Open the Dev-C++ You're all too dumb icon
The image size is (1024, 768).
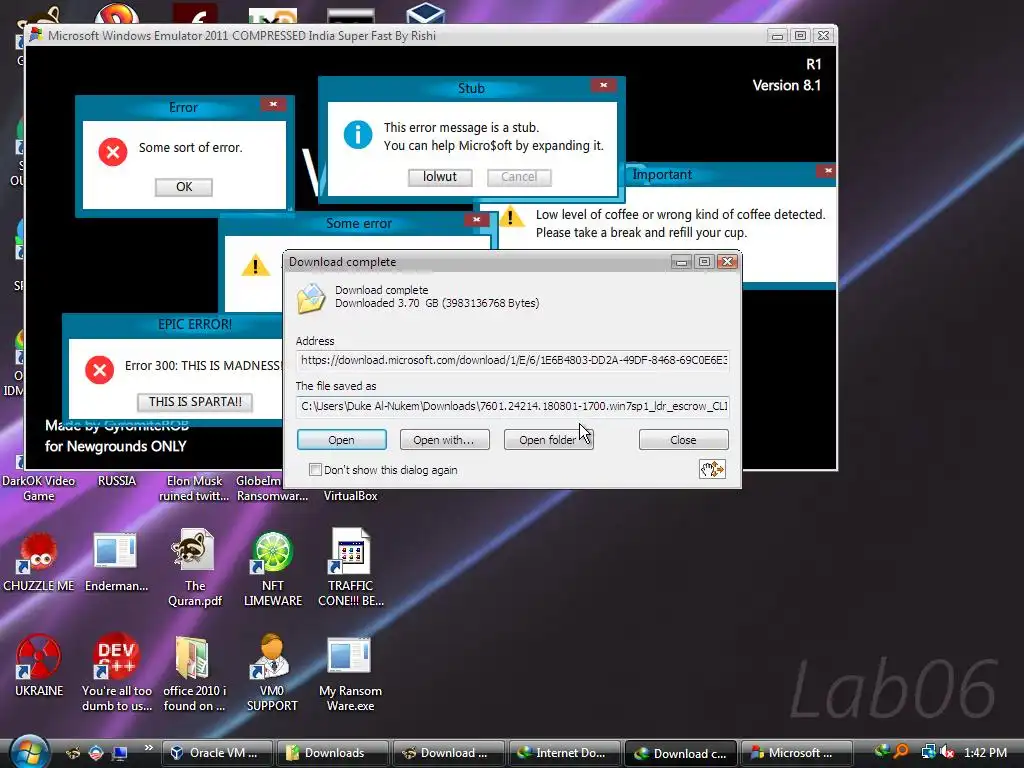(x=116, y=673)
